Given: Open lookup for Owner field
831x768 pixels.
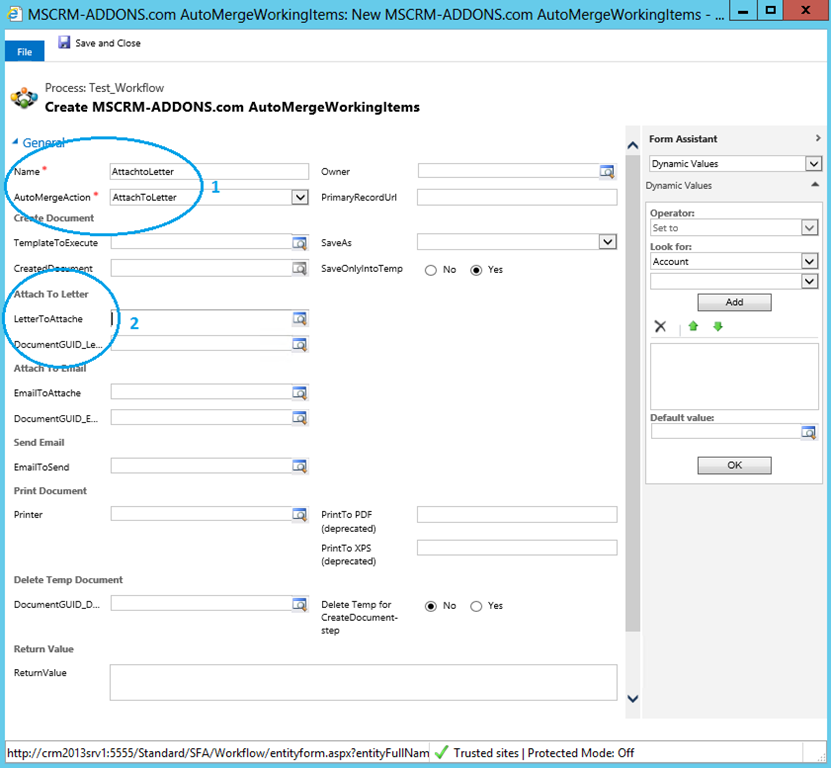Looking at the screenshot, I should [x=607, y=171].
